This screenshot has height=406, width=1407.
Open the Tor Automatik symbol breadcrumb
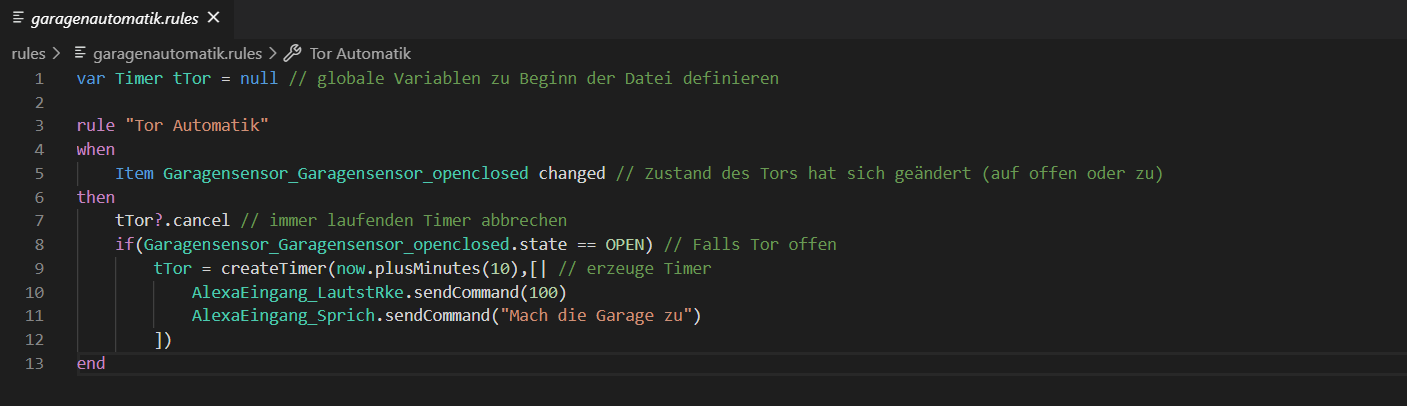click(360, 53)
